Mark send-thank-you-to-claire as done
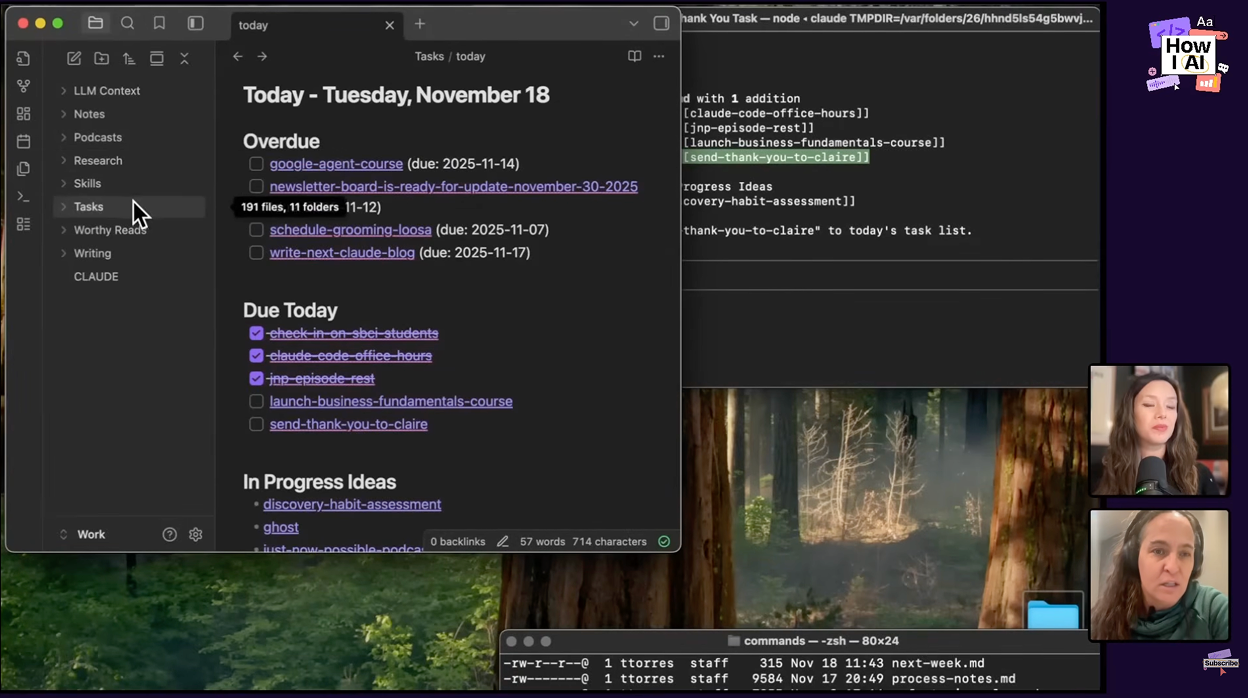Viewport: 1248px width, 698px height. point(257,424)
